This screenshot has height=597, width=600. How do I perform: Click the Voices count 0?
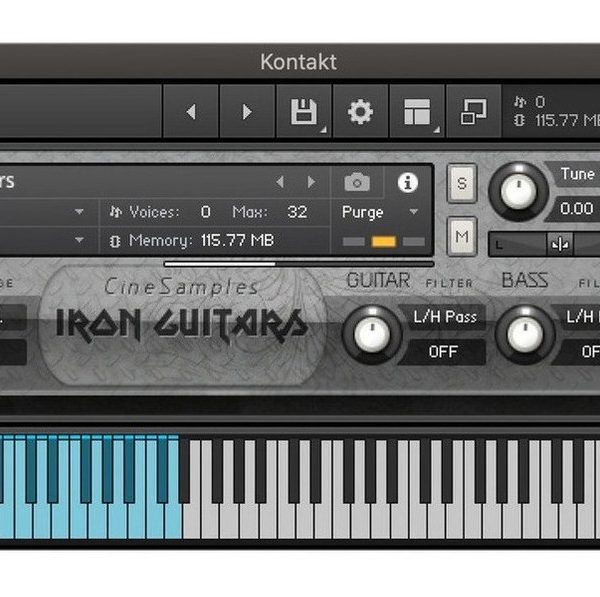pos(205,212)
